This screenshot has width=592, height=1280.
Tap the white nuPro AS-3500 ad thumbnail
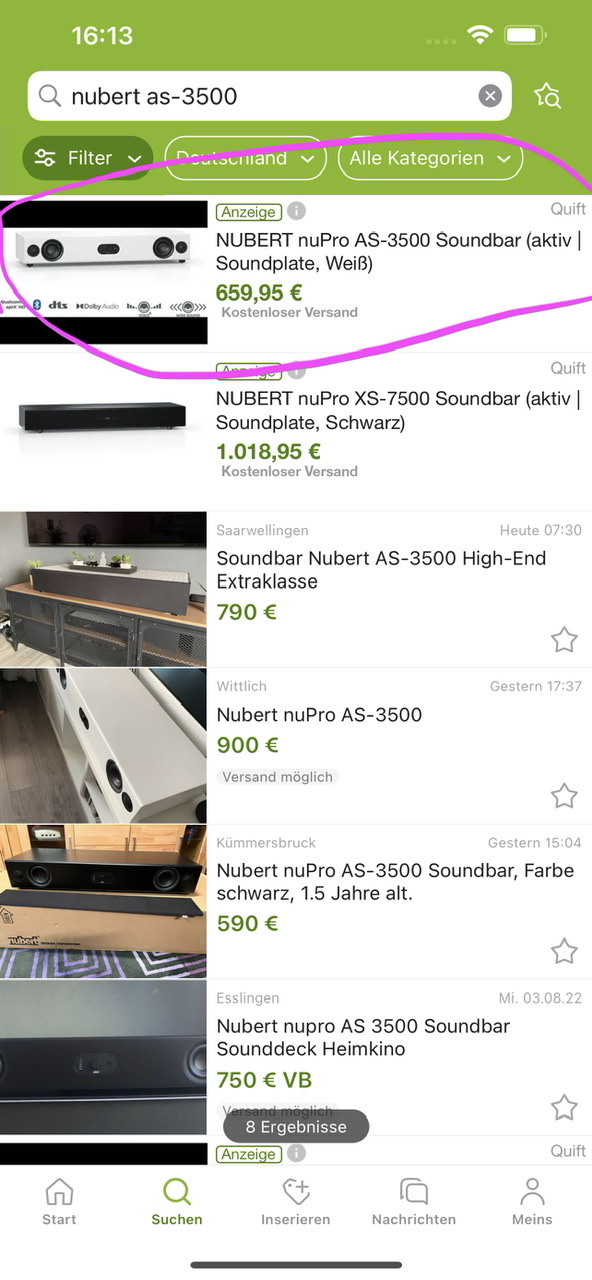pyautogui.click(x=104, y=272)
